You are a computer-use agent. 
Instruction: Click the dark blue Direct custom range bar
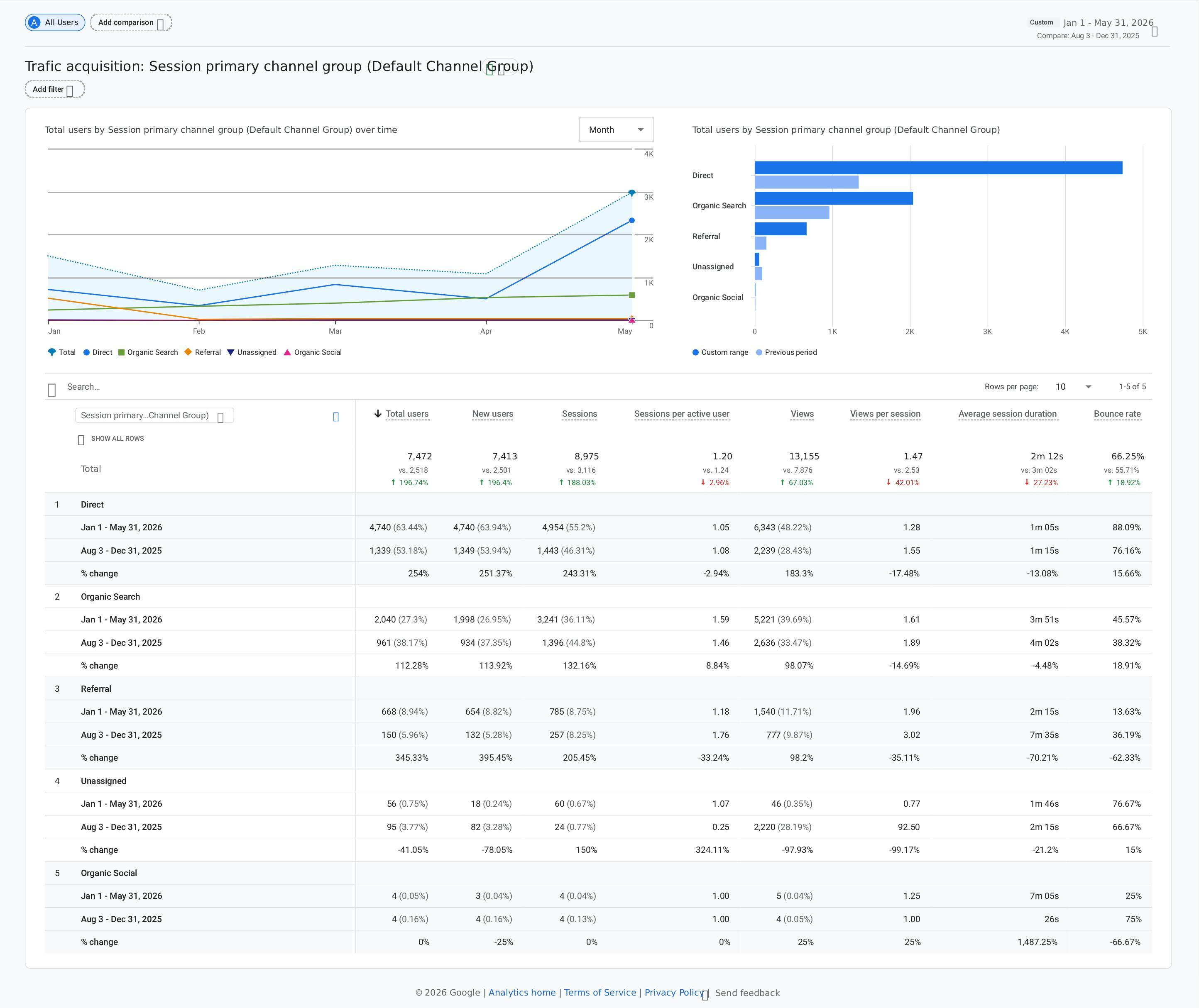tap(938, 168)
